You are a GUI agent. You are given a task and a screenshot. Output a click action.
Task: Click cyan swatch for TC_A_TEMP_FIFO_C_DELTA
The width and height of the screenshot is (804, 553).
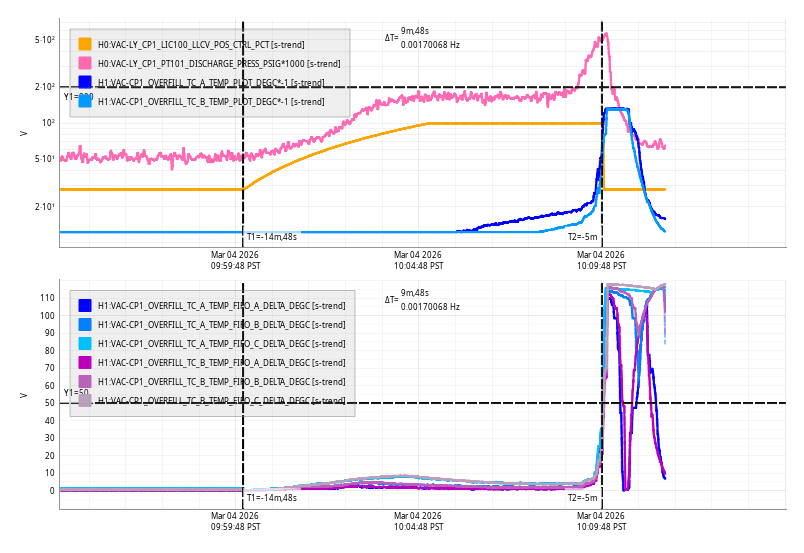point(85,343)
